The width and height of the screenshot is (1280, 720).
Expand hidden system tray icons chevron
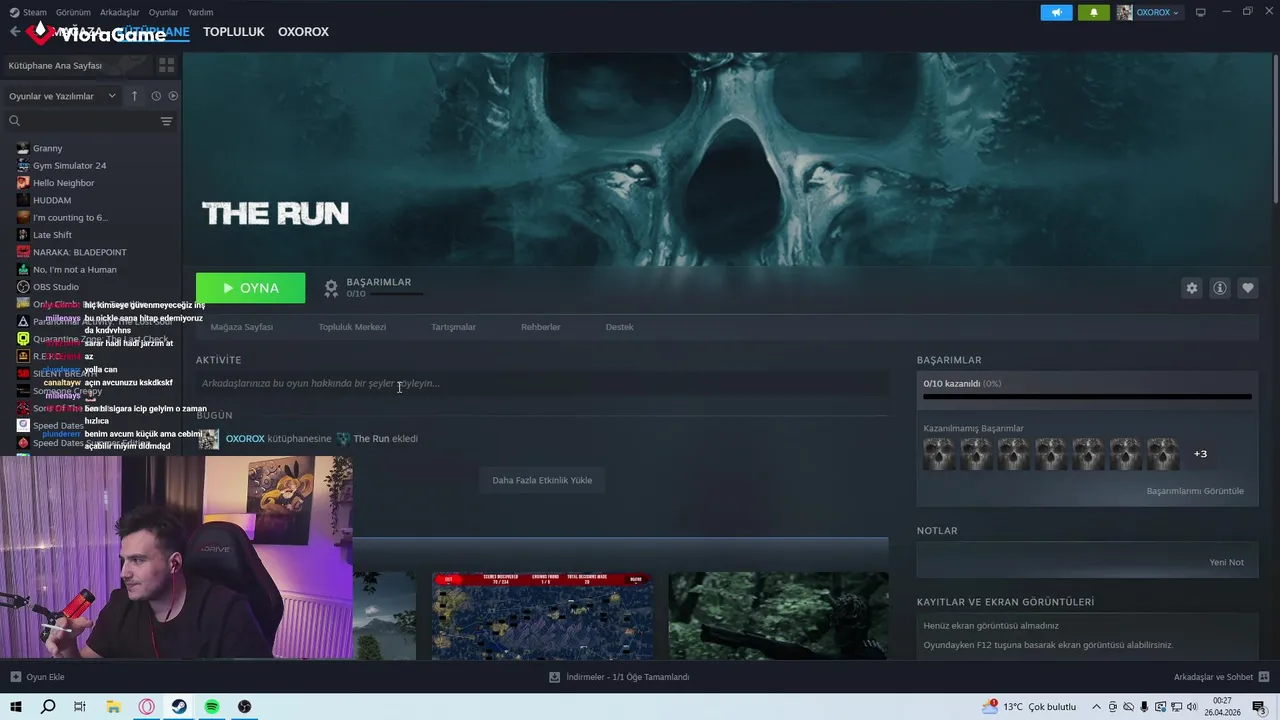point(1096,707)
